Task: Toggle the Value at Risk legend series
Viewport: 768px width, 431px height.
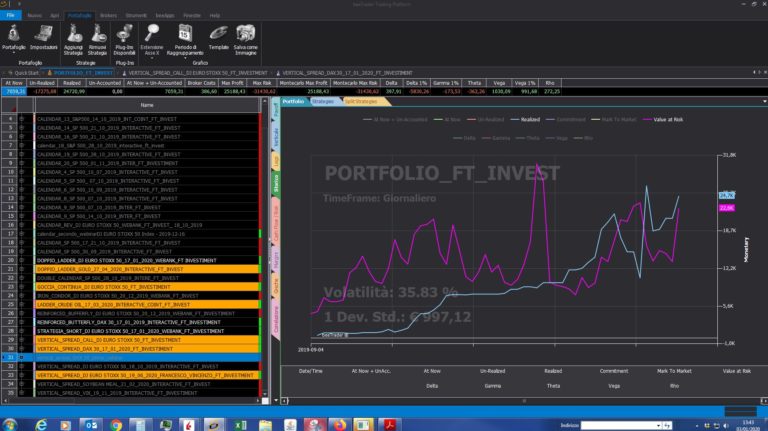Action: 663,120
